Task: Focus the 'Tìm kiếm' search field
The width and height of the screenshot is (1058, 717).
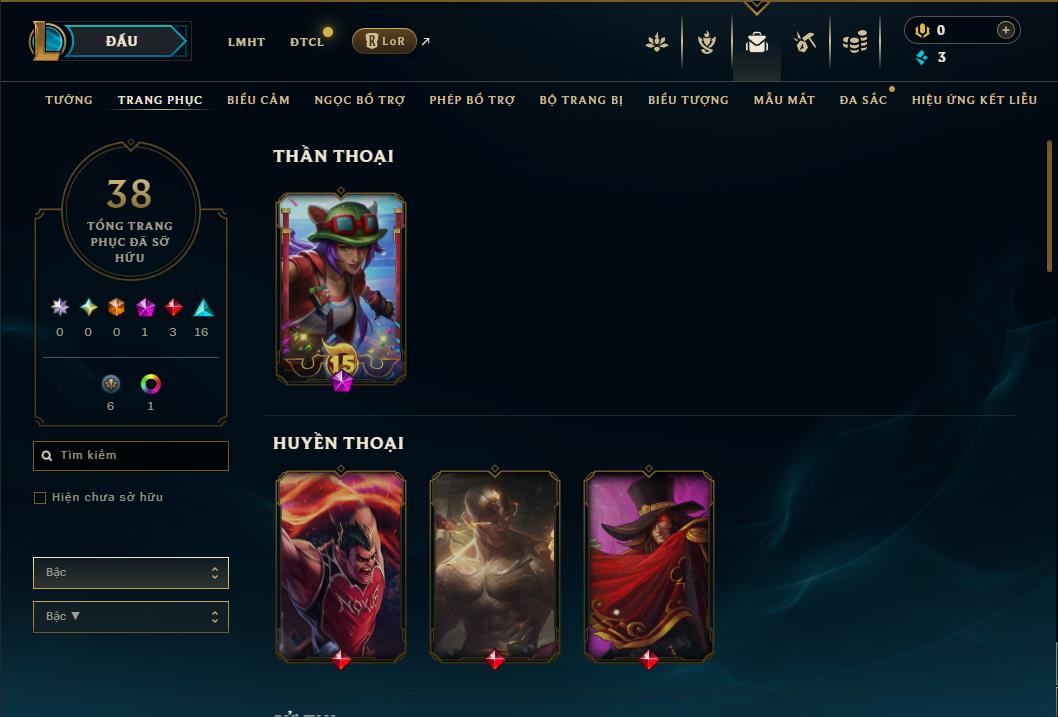Action: [131, 456]
